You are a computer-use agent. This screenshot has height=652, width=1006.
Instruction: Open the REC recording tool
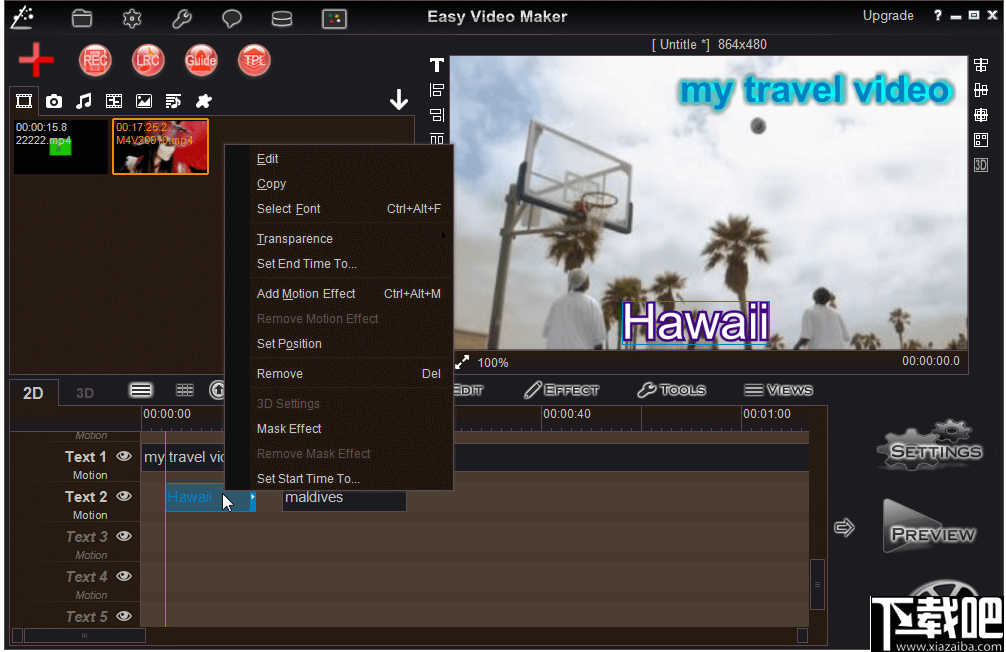tap(95, 60)
